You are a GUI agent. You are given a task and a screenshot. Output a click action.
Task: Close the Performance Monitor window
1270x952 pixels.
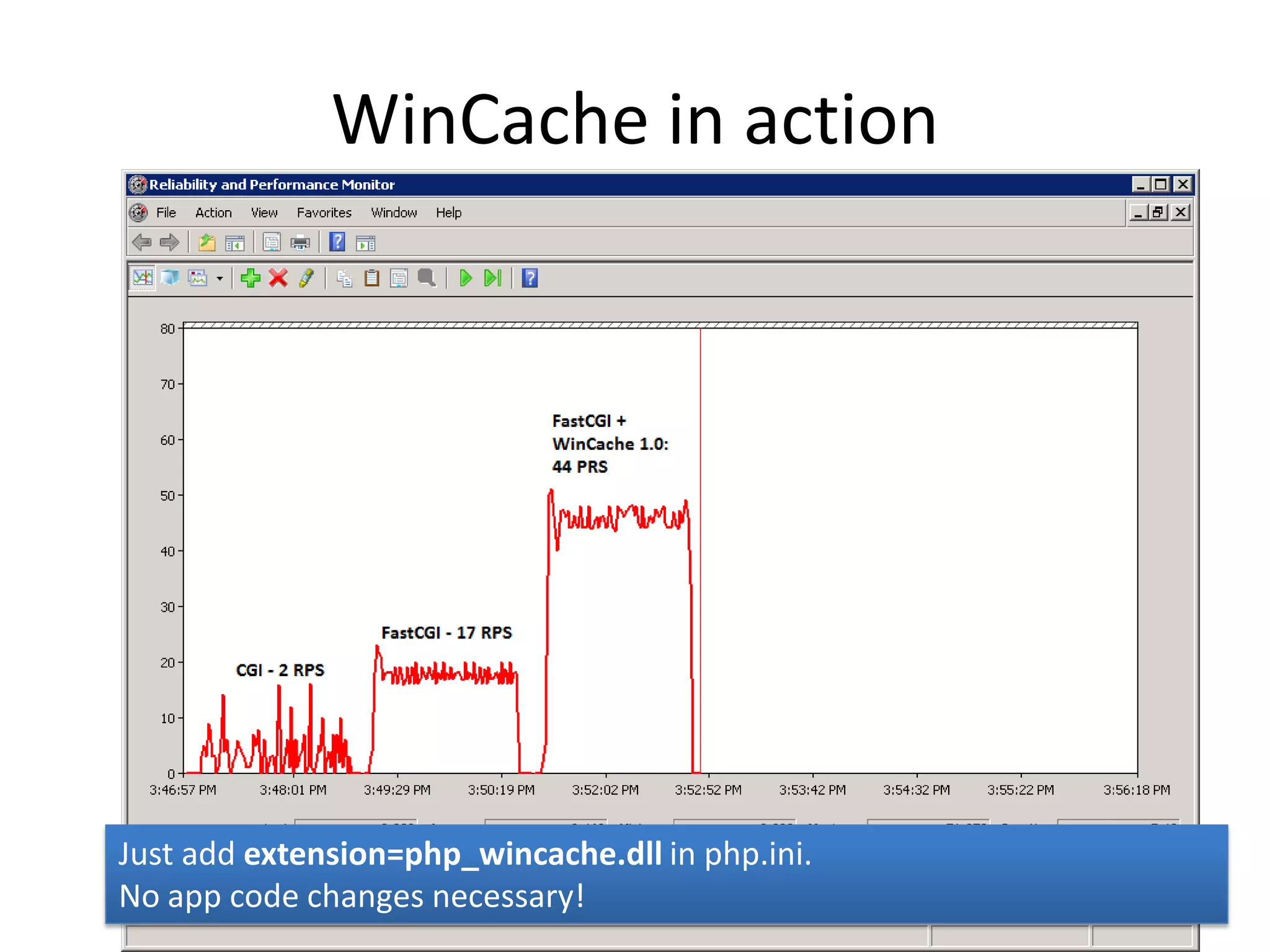[x=1183, y=185]
